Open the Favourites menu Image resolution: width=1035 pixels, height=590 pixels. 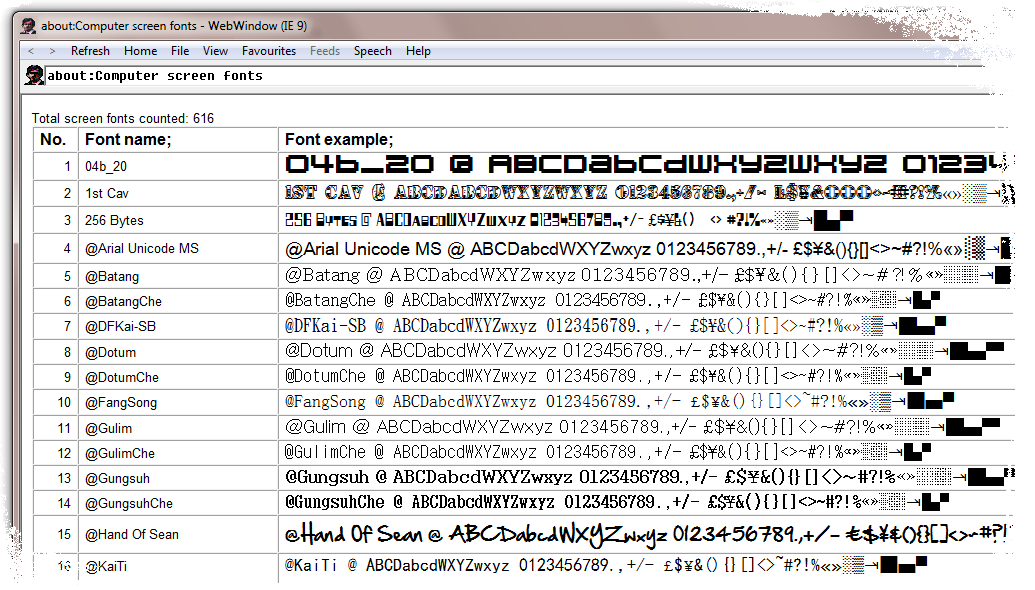point(268,50)
